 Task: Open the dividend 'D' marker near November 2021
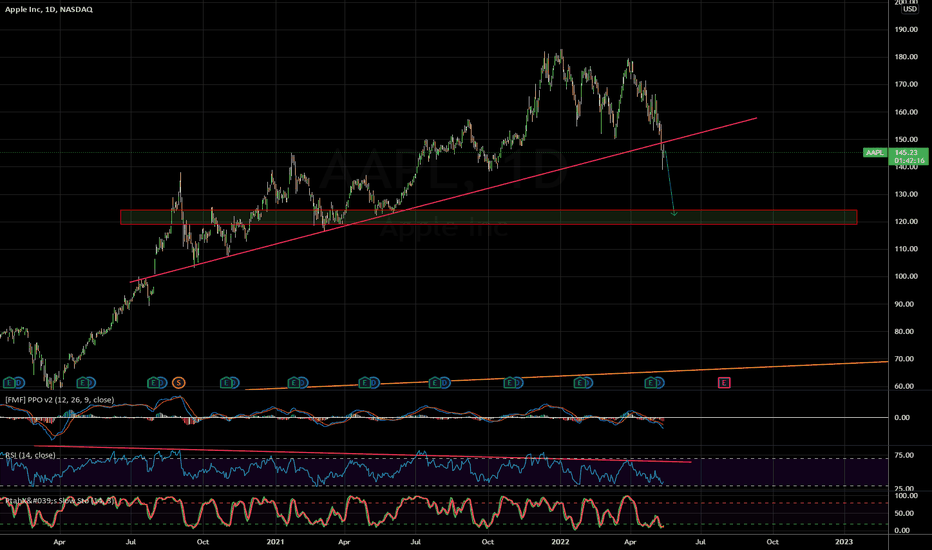517,383
